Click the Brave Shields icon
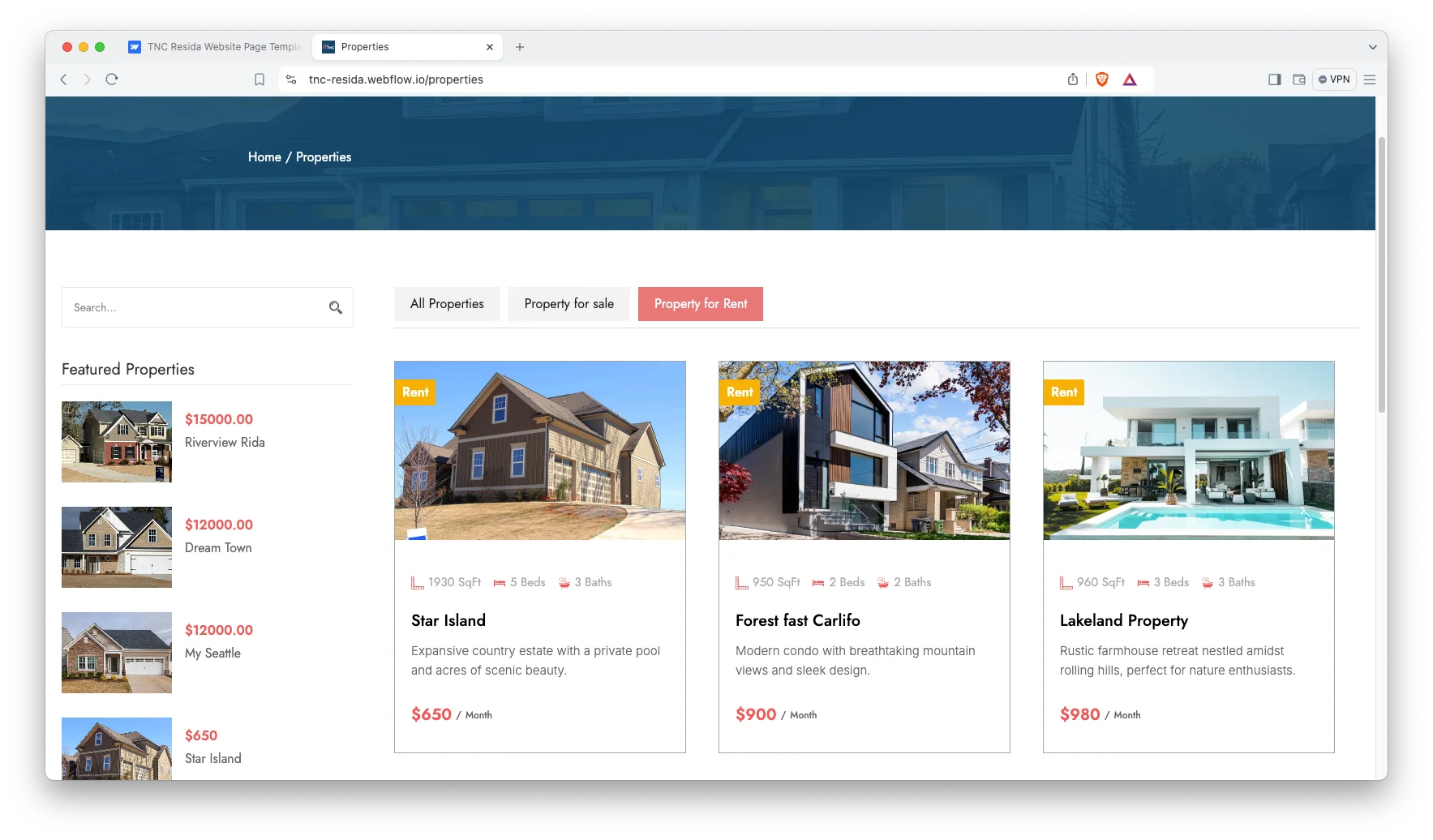1433x840 pixels. [1101, 79]
